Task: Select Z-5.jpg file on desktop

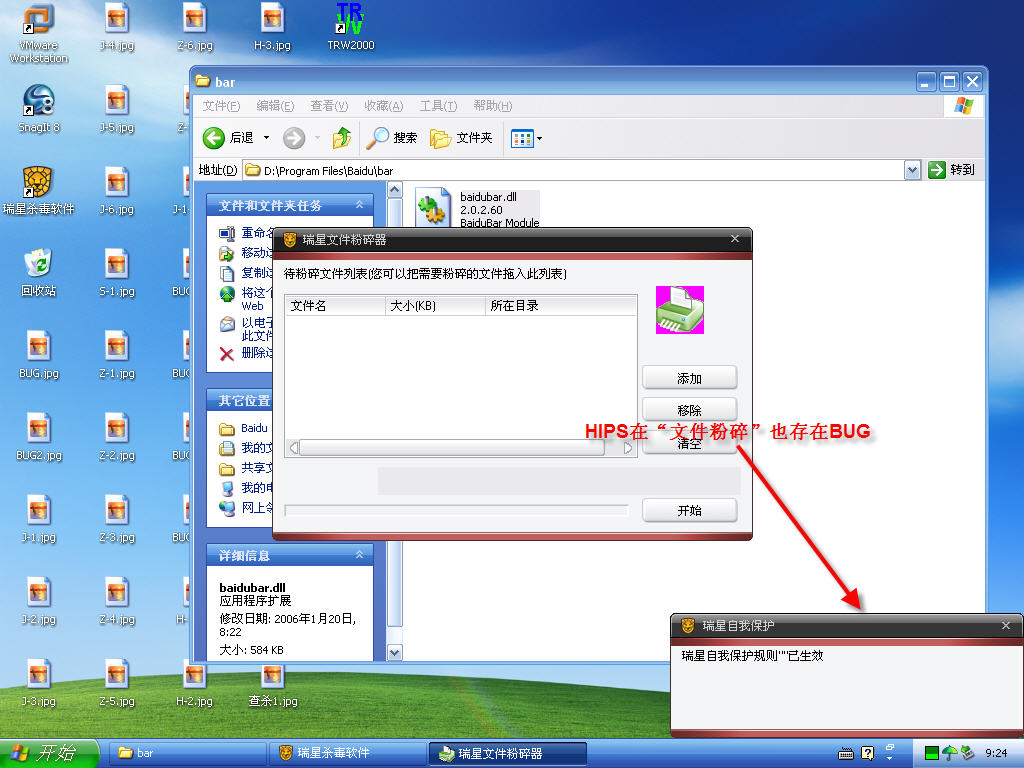Action: (117, 684)
